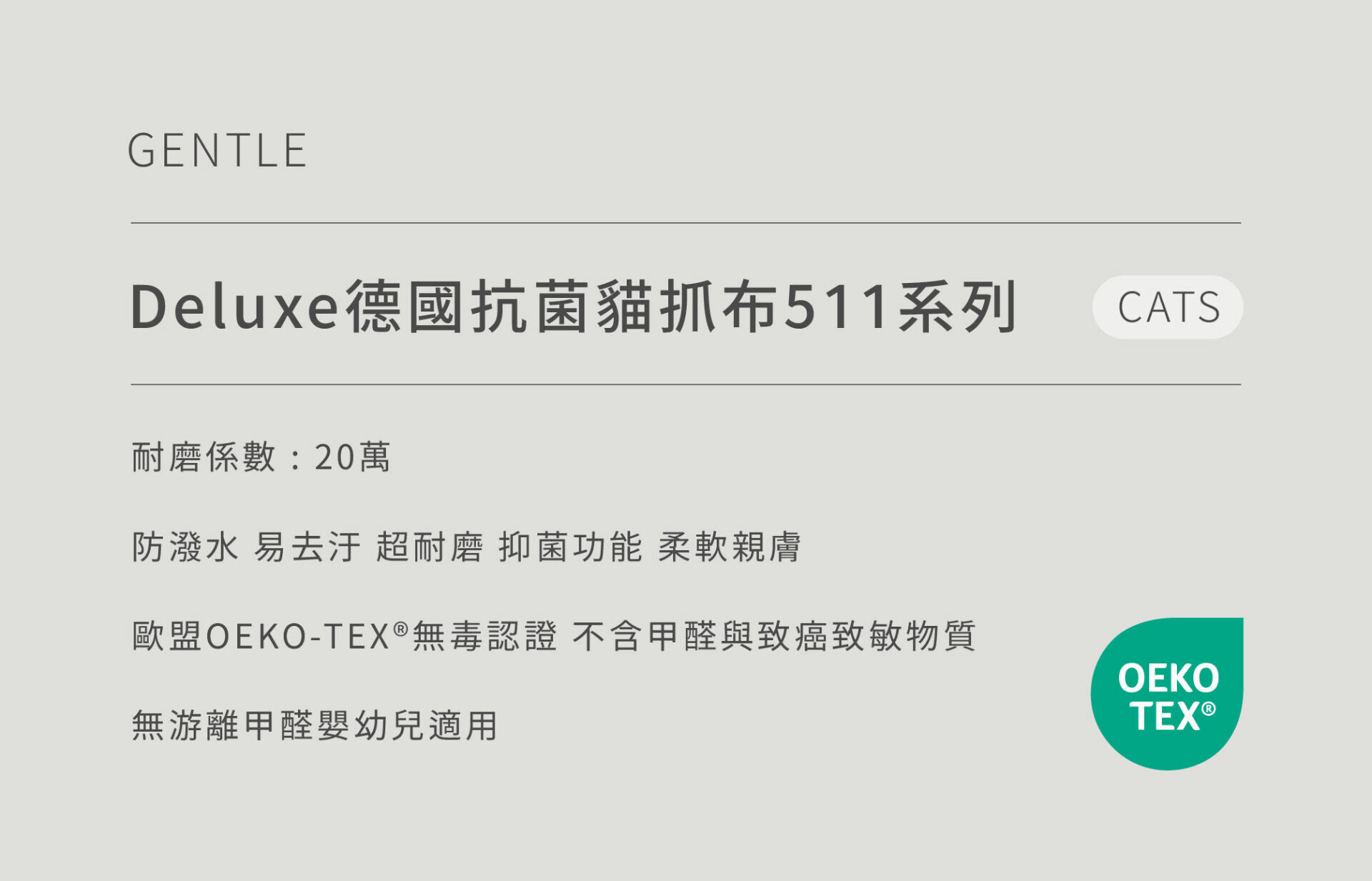Click the horizontal divider line above the title
The height and width of the screenshot is (881, 1372).
(686, 223)
